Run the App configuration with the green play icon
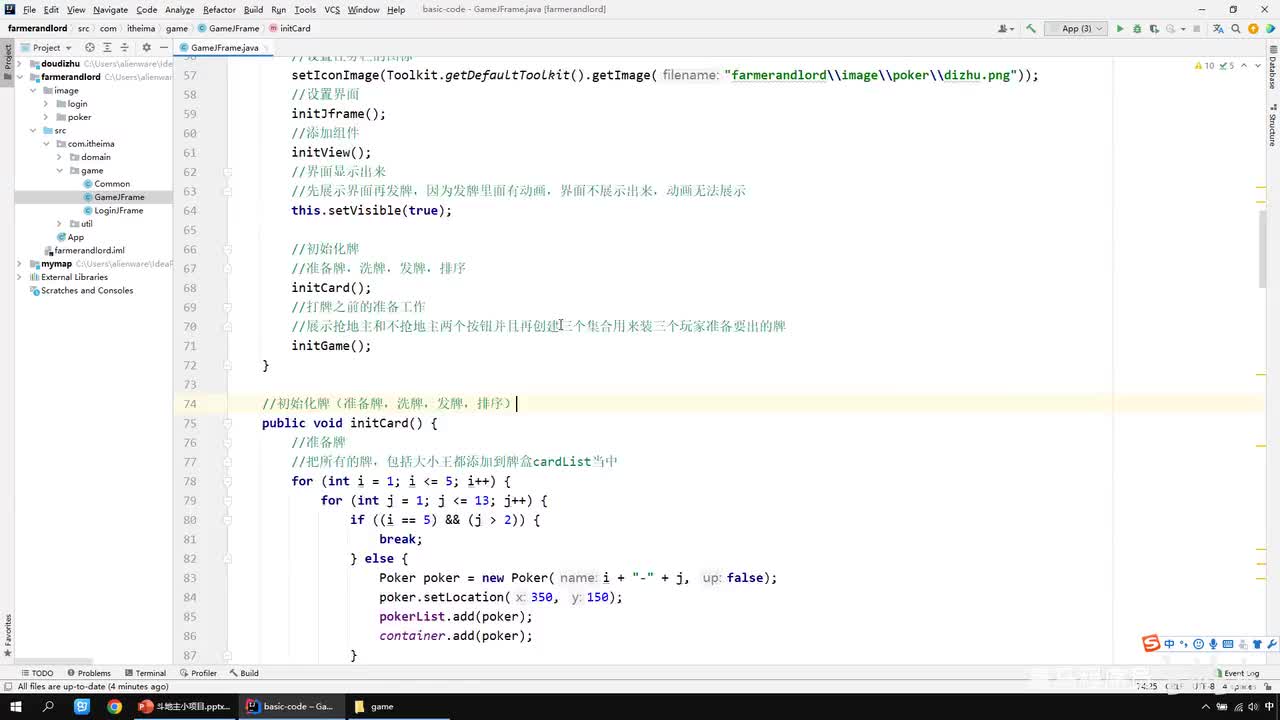The width and height of the screenshot is (1280, 720). 1120,29
